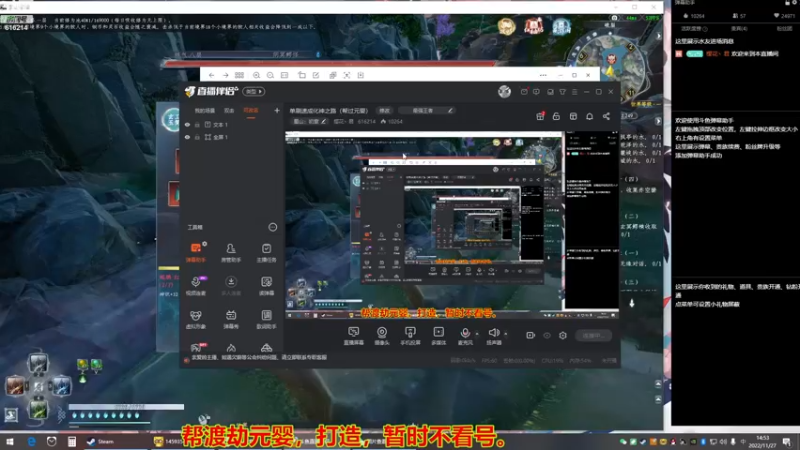Open Windows Start menu
This screenshot has width=800, height=450.
point(10,441)
